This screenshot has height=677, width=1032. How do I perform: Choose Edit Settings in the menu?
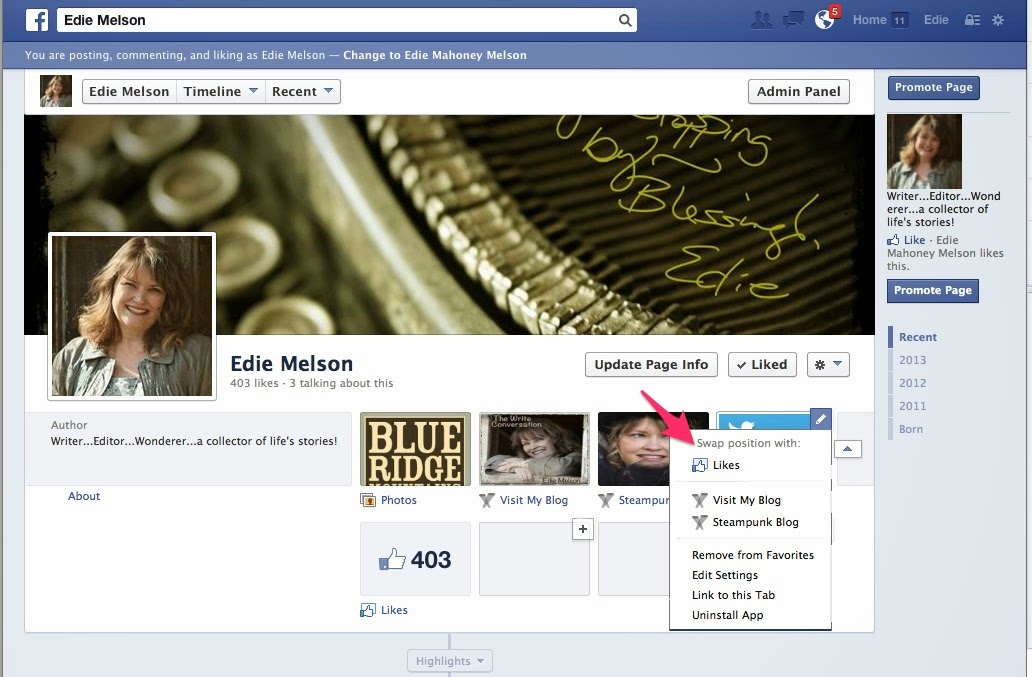tap(725, 575)
